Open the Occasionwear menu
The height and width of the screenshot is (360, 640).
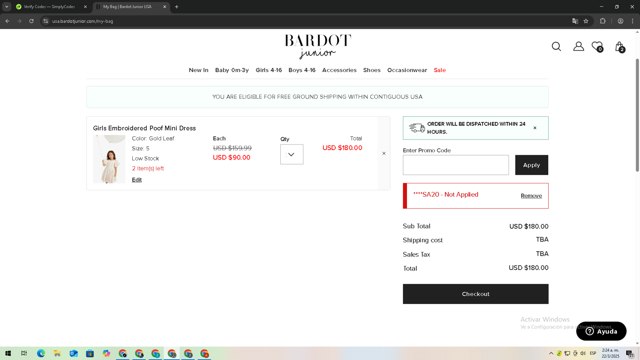pyautogui.click(x=407, y=70)
